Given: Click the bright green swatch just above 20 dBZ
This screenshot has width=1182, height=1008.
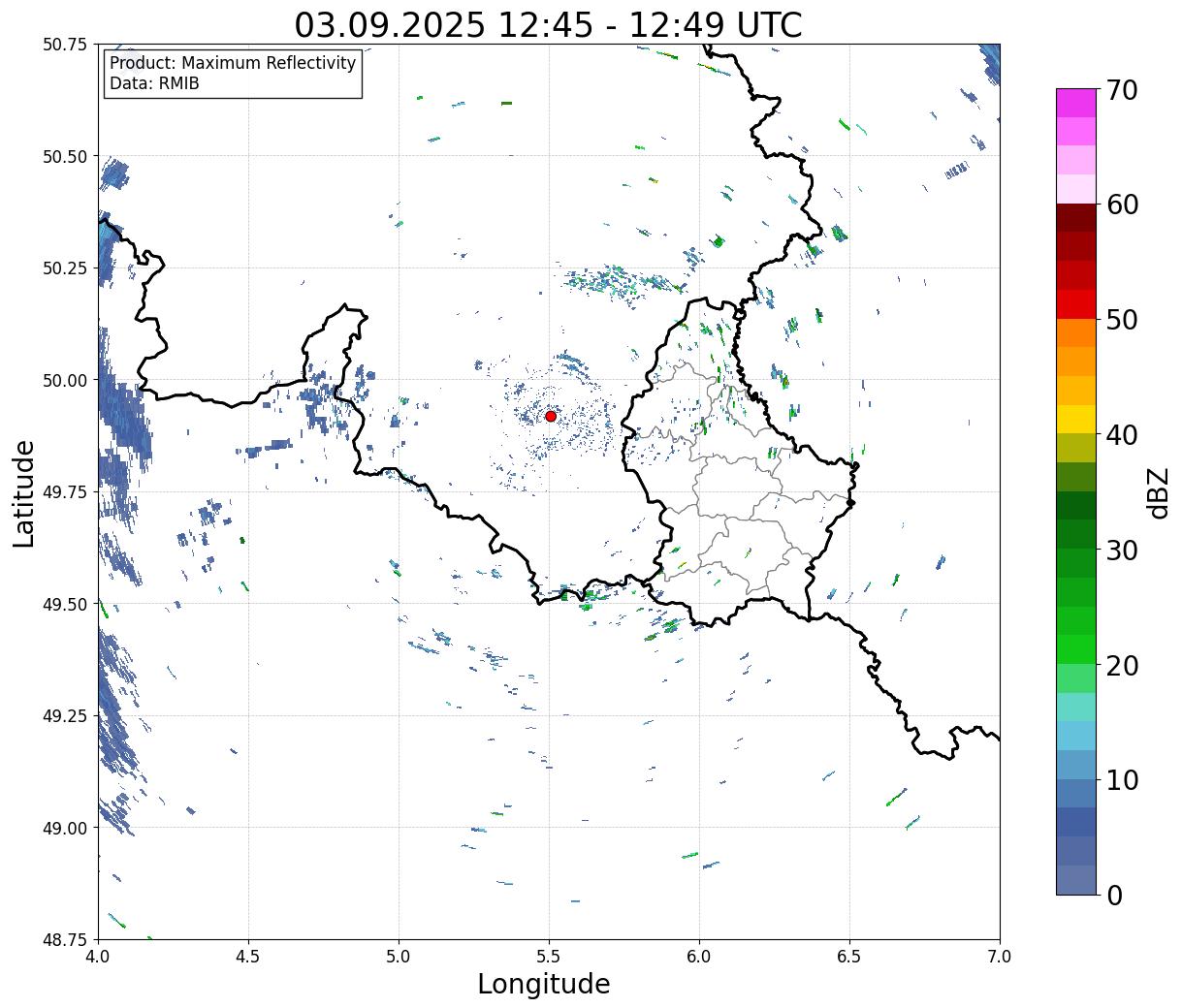Looking at the screenshot, I should coord(1076,649).
